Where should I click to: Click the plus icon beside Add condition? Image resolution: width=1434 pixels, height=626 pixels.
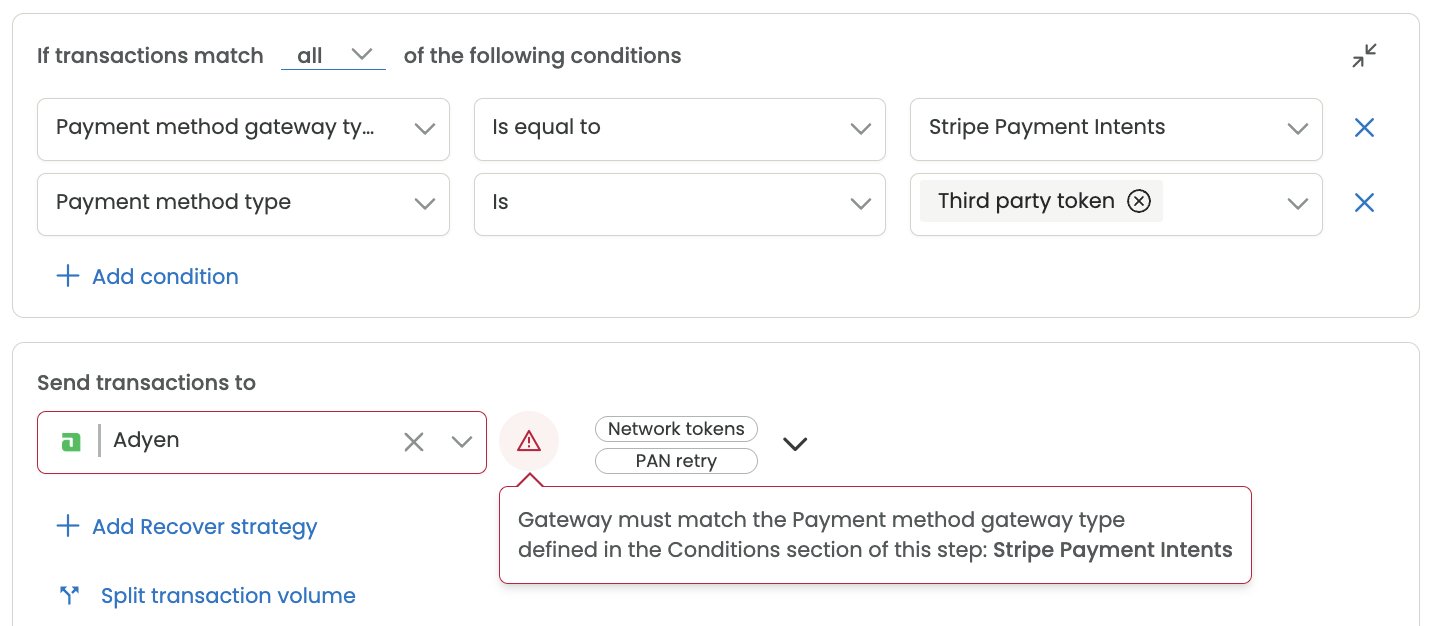click(x=68, y=276)
